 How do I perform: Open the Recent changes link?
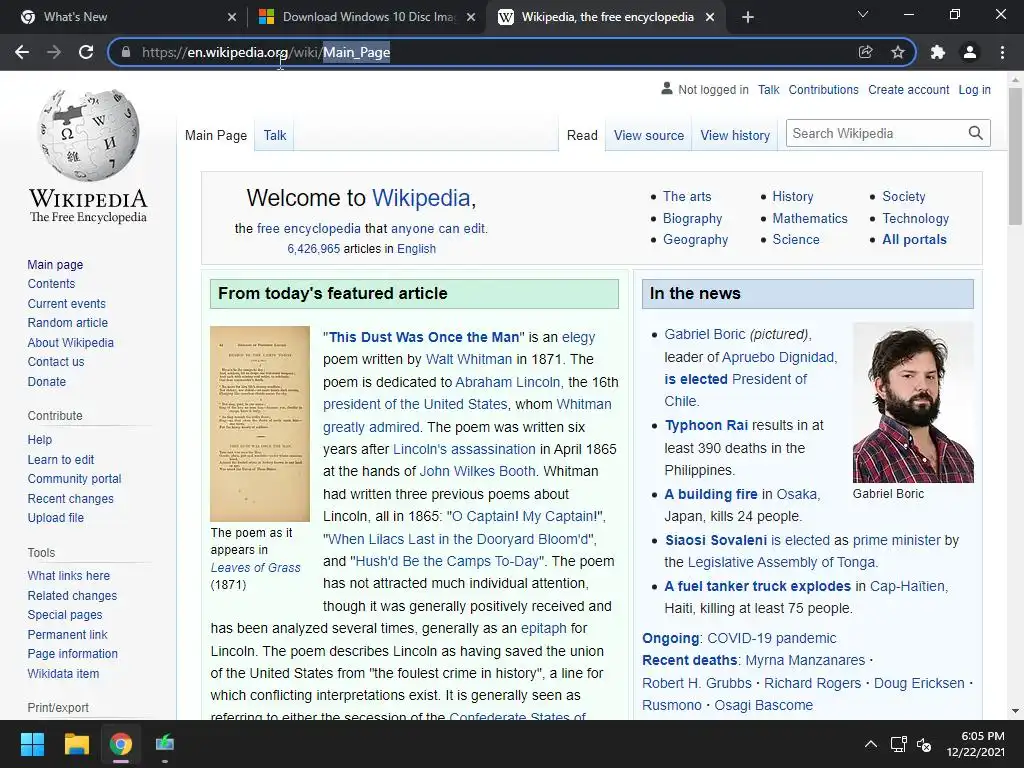pyautogui.click(x=71, y=498)
